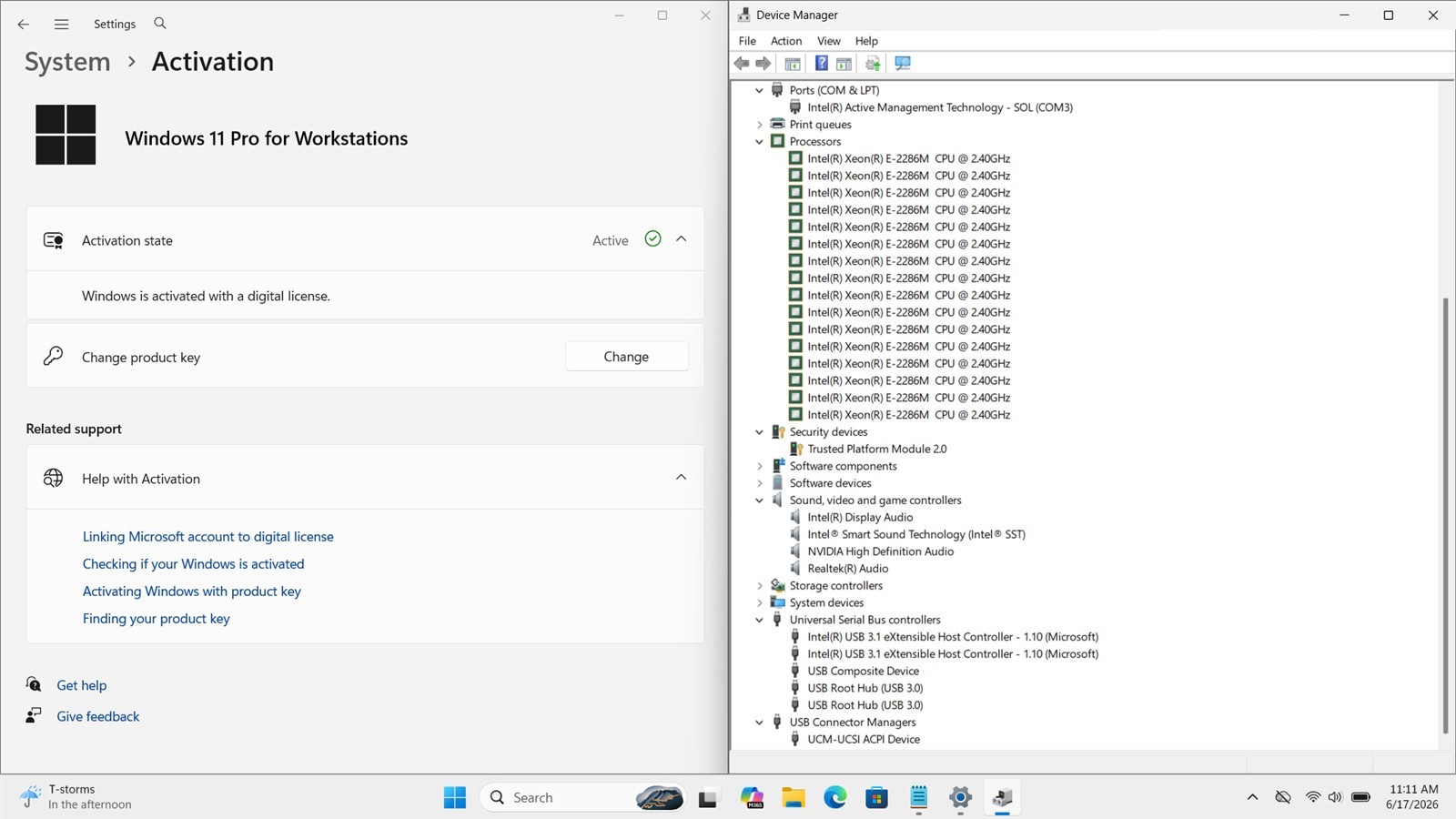The height and width of the screenshot is (819, 1456).
Task: Open Help from the Device Manager toolbar icon
Action: [822, 64]
